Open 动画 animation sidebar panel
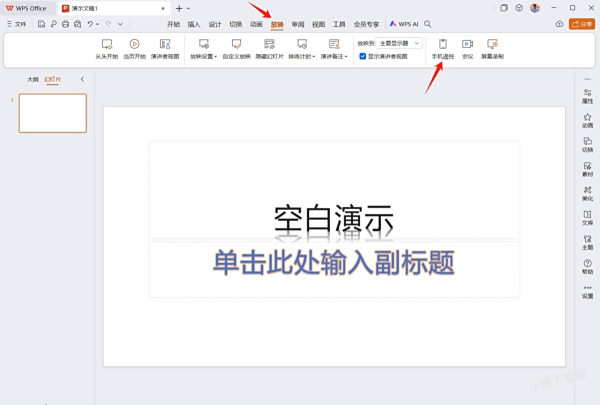Viewport: 600px width, 405px height. (x=587, y=121)
